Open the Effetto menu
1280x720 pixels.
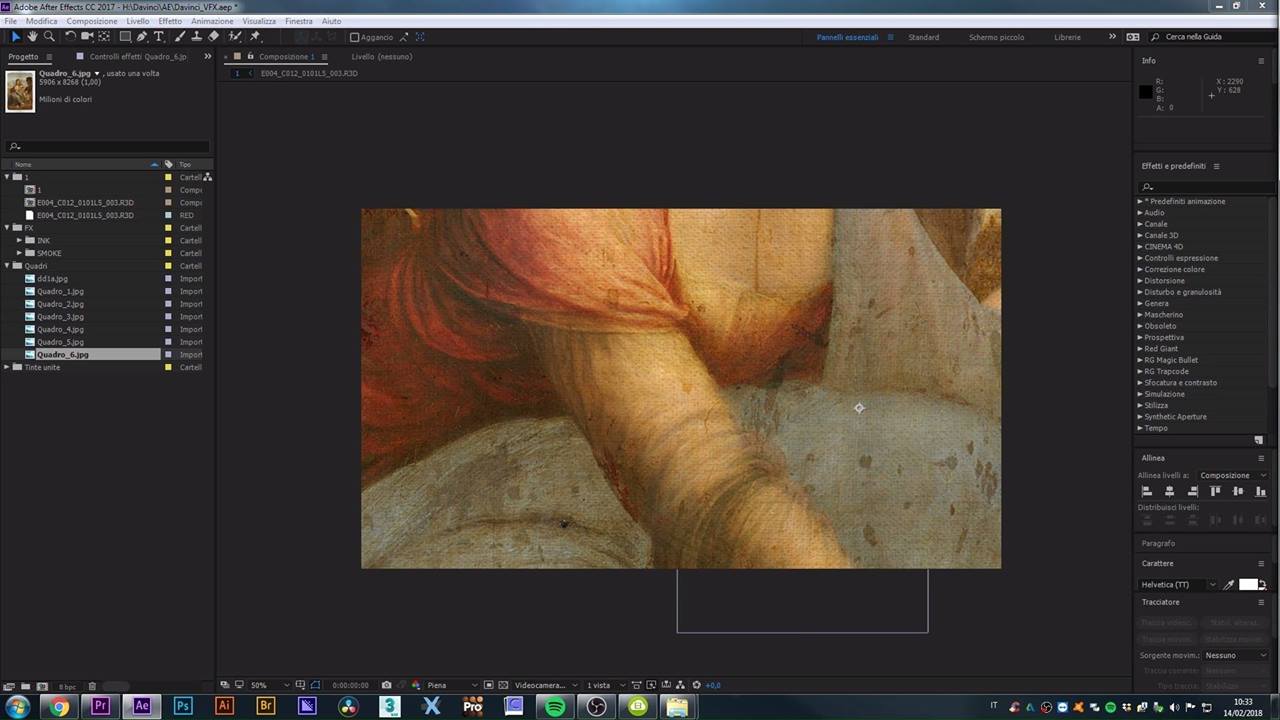[170, 21]
